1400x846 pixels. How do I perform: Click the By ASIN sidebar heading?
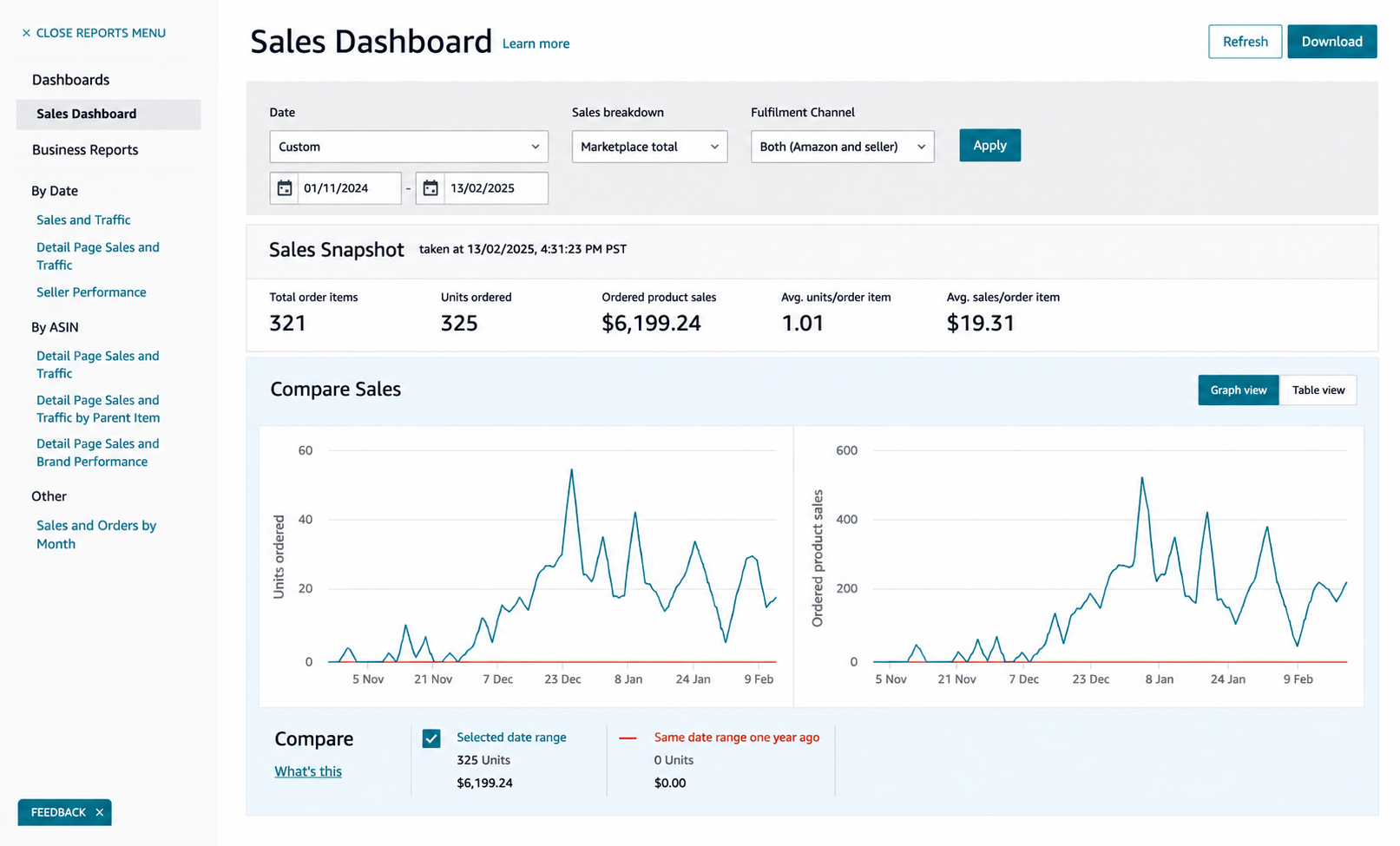point(55,327)
